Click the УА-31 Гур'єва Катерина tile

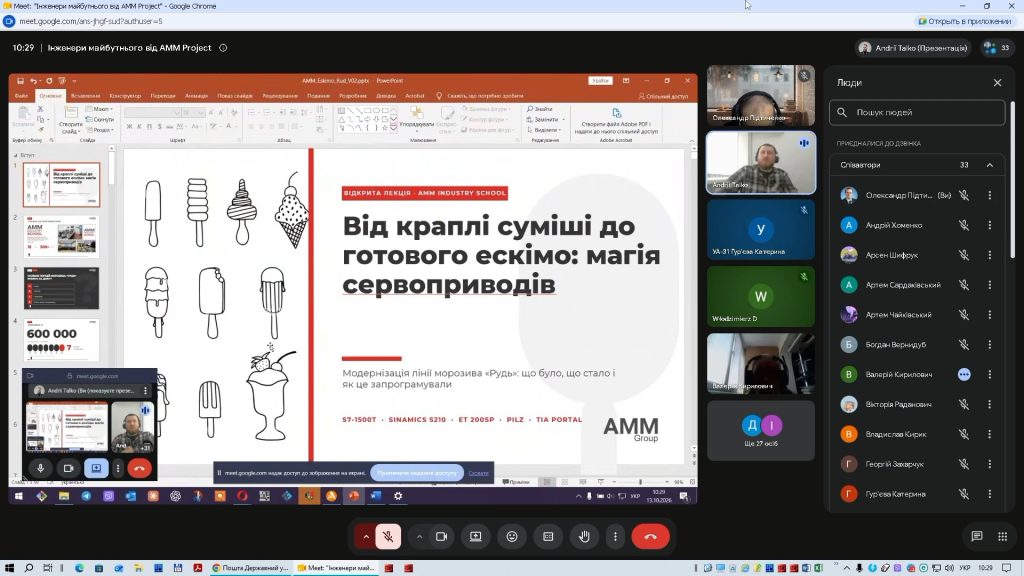click(x=761, y=230)
